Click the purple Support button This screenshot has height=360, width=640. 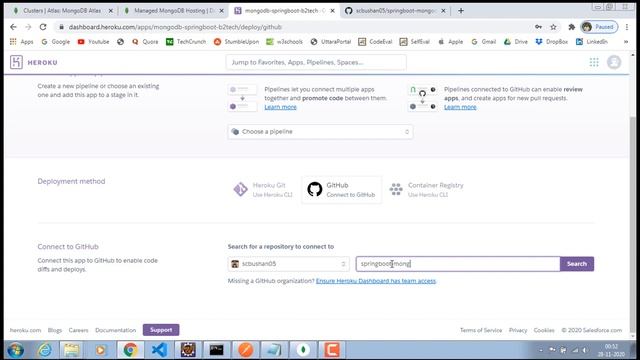coord(161,330)
